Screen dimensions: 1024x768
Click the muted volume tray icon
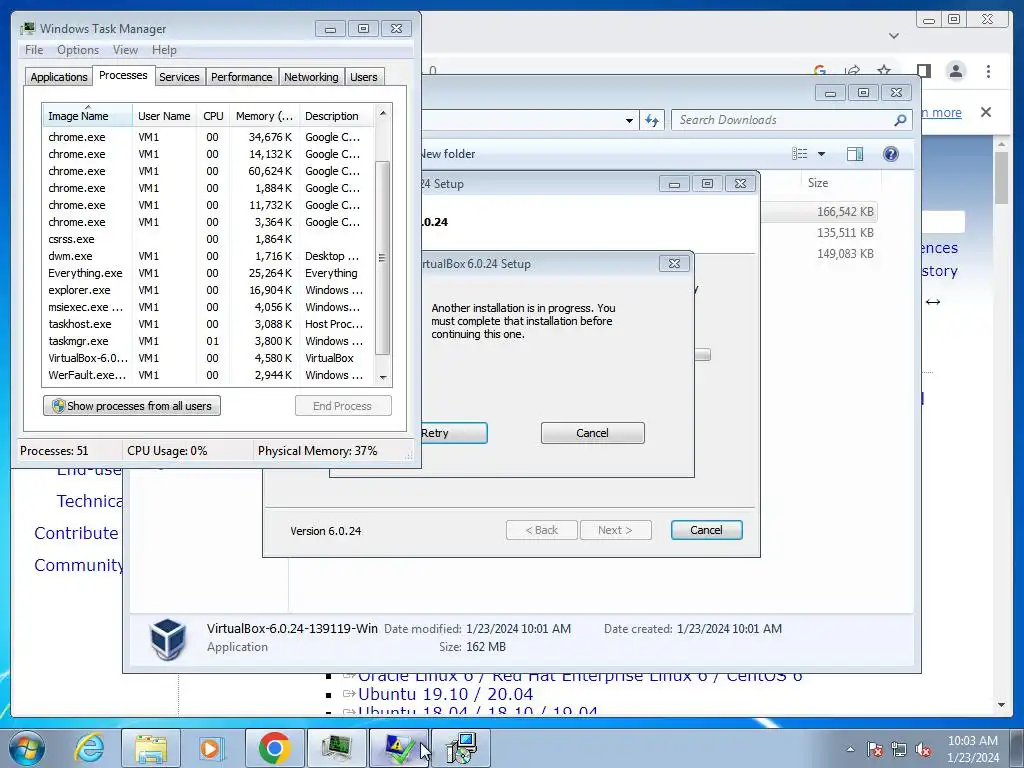point(923,749)
